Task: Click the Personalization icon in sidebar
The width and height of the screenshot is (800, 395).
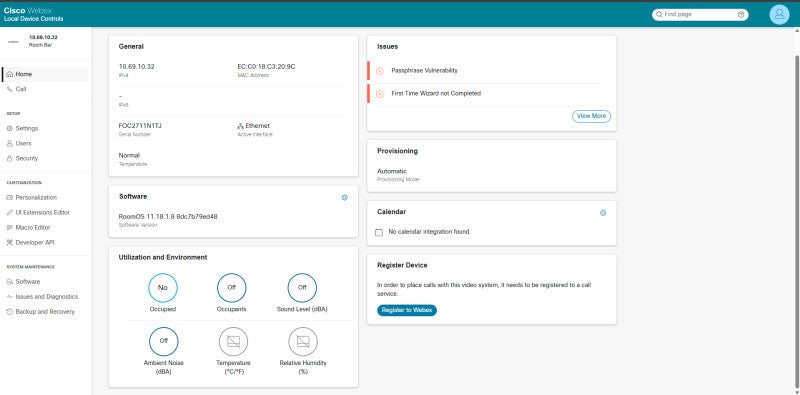Action: click(x=9, y=198)
